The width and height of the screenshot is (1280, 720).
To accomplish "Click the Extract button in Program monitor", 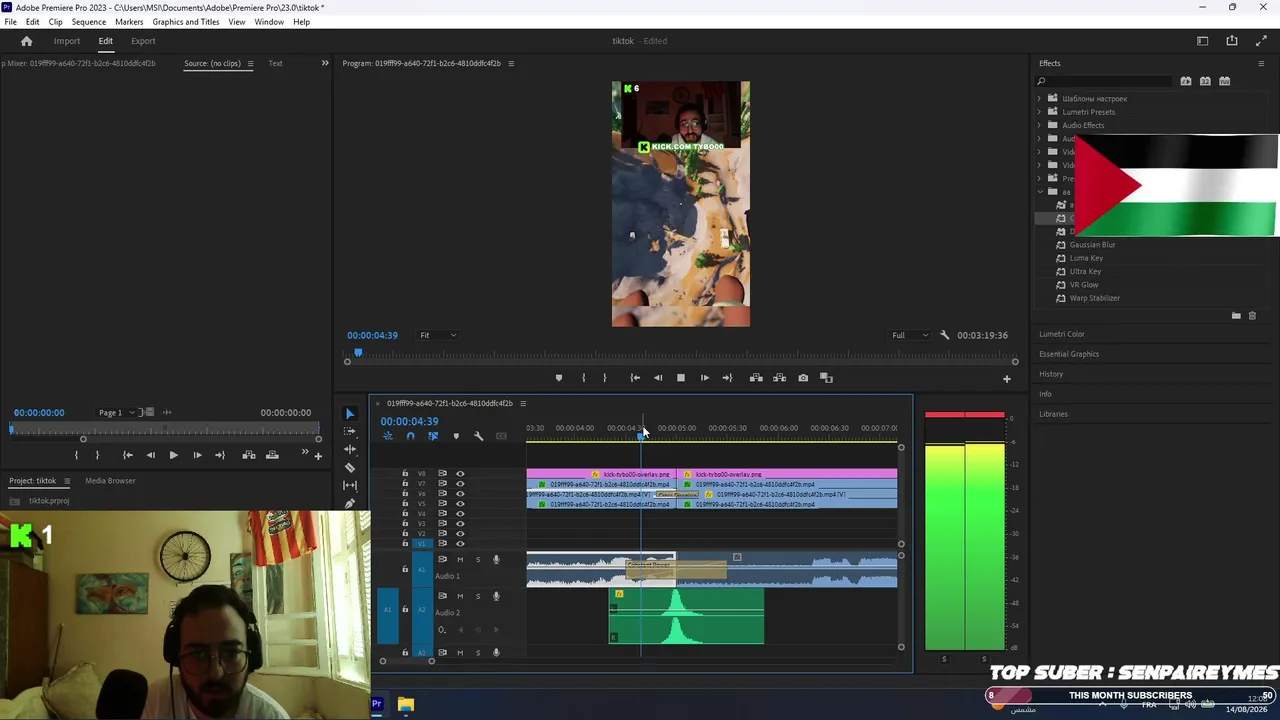I will (x=780, y=378).
